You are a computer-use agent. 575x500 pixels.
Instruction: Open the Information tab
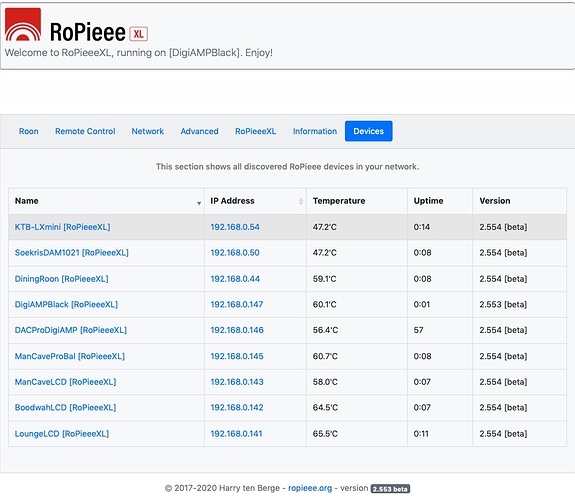(315, 131)
